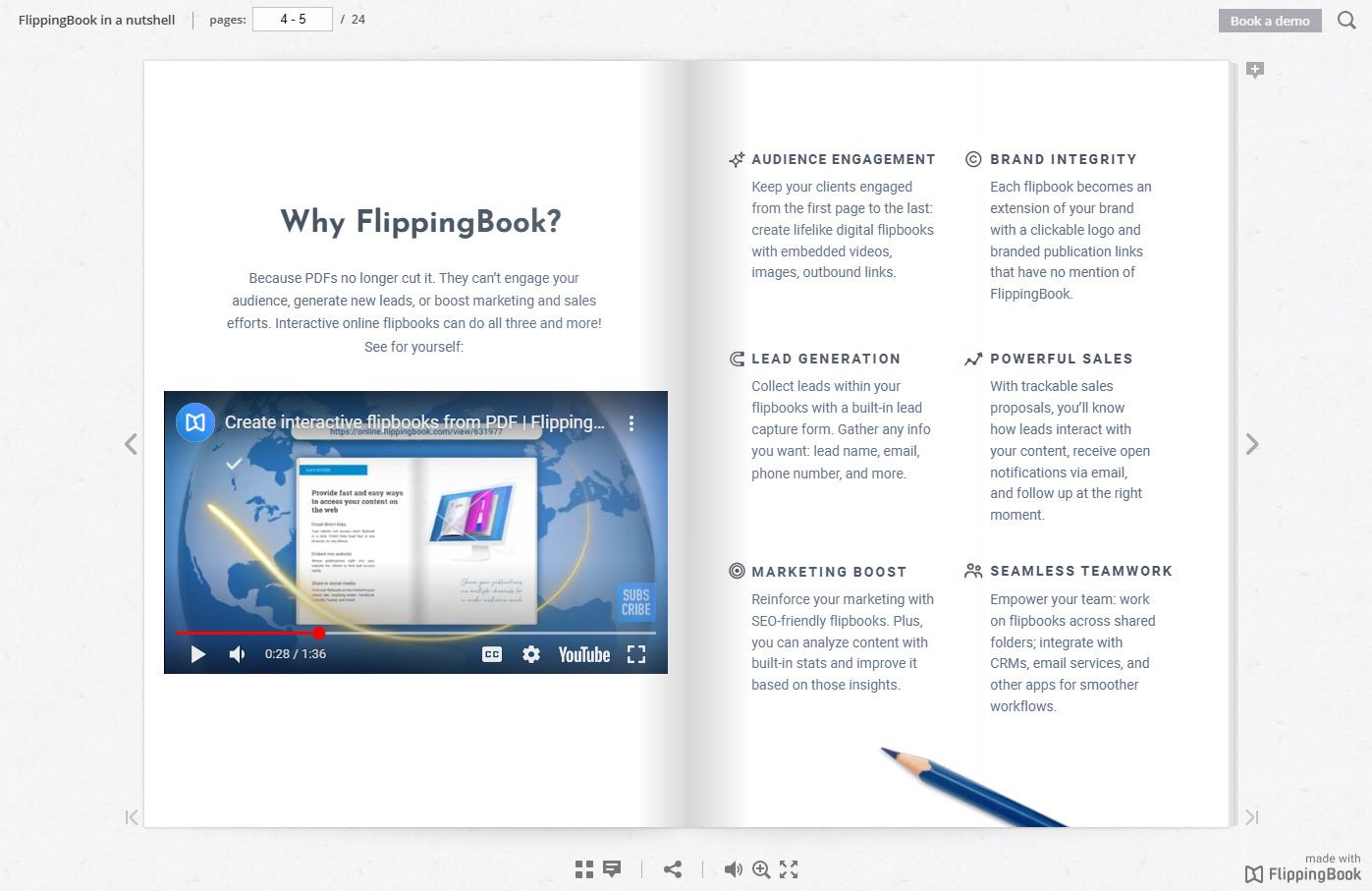Mute the YouTube video volume
Screen dimensions: 1372x891
(237, 654)
